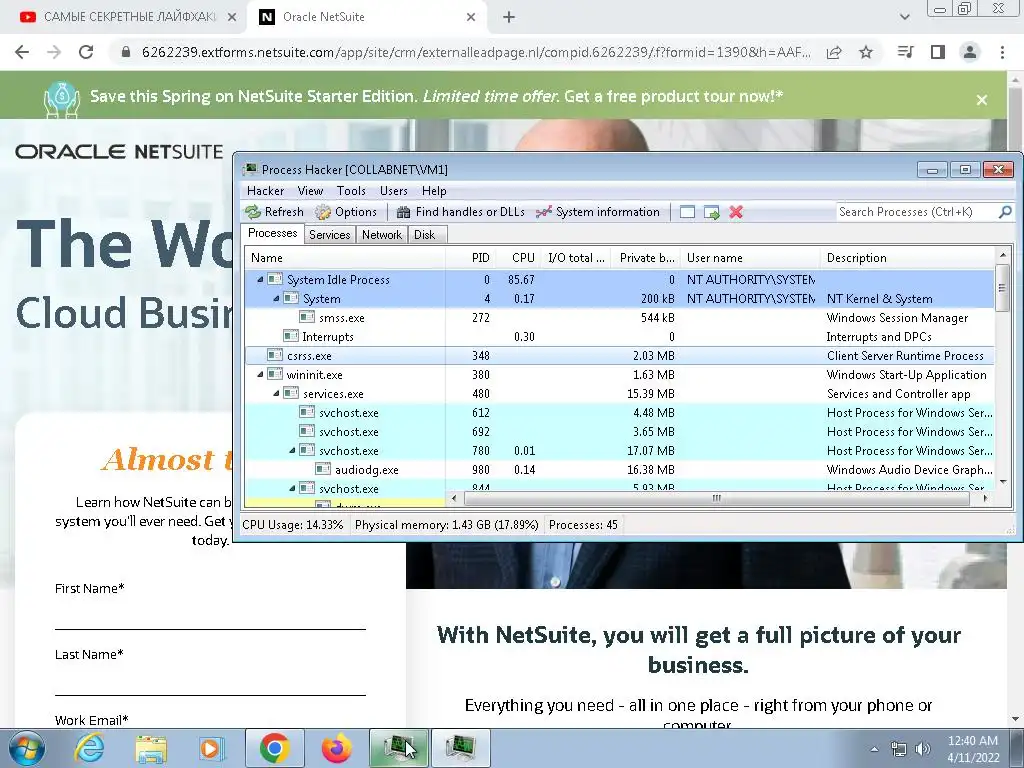
Task: Reload the NetSuite page
Action: (86, 52)
